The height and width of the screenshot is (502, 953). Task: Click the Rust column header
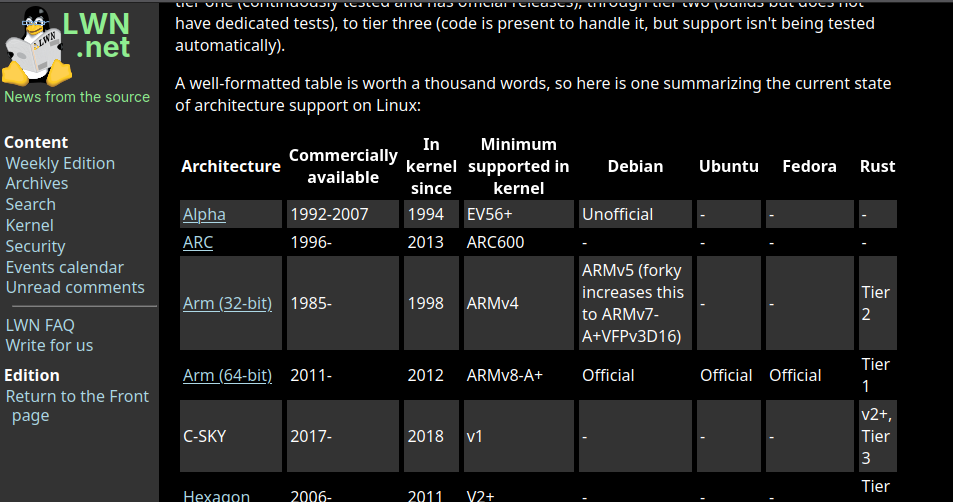[x=877, y=166]
